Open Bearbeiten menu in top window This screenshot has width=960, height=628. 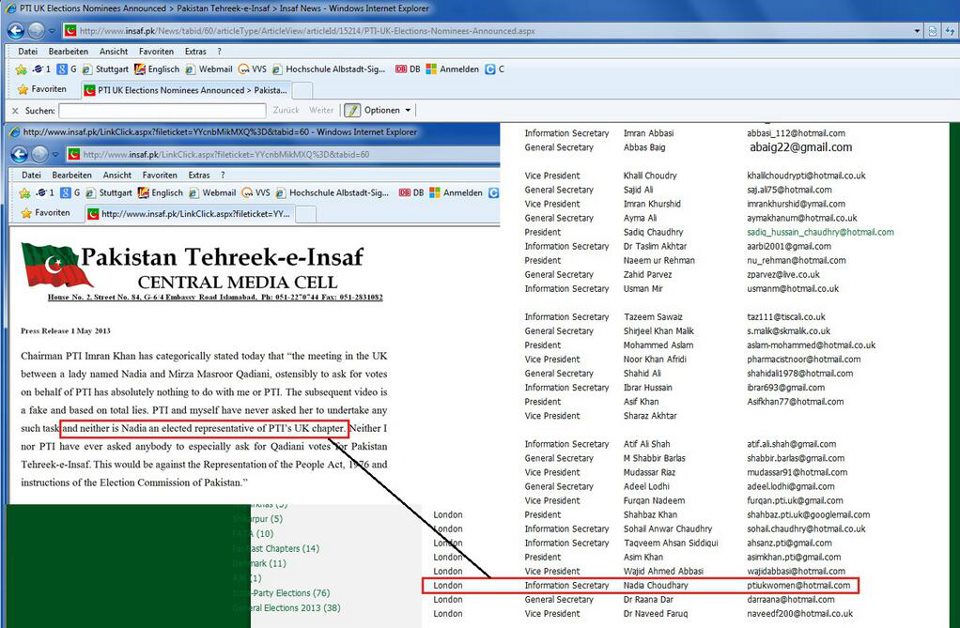pyautogui.click(x=68, y=51)
